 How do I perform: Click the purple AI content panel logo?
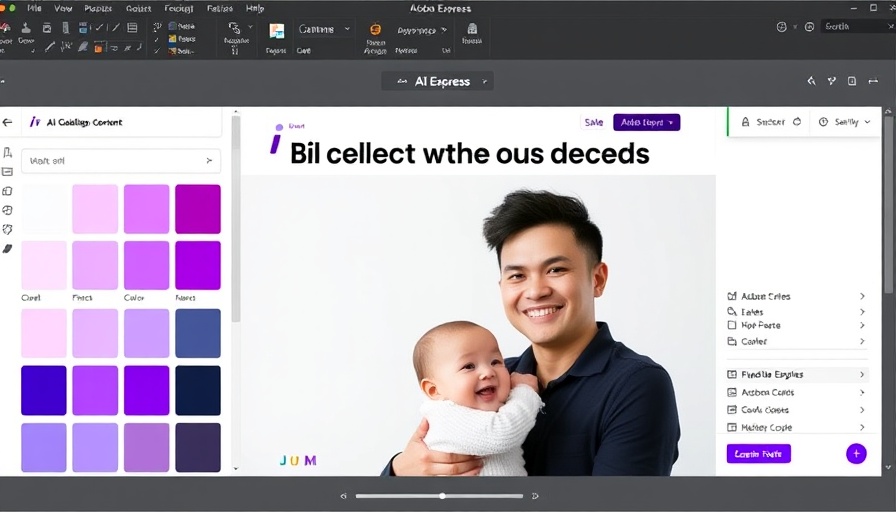(35, 122)
